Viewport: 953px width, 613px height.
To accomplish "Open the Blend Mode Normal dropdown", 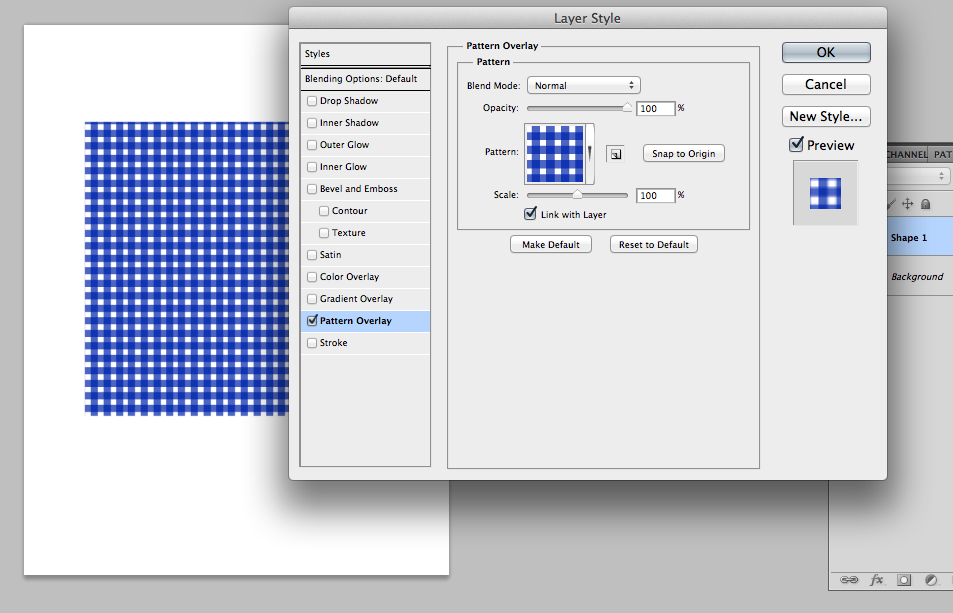I will 583,86.
